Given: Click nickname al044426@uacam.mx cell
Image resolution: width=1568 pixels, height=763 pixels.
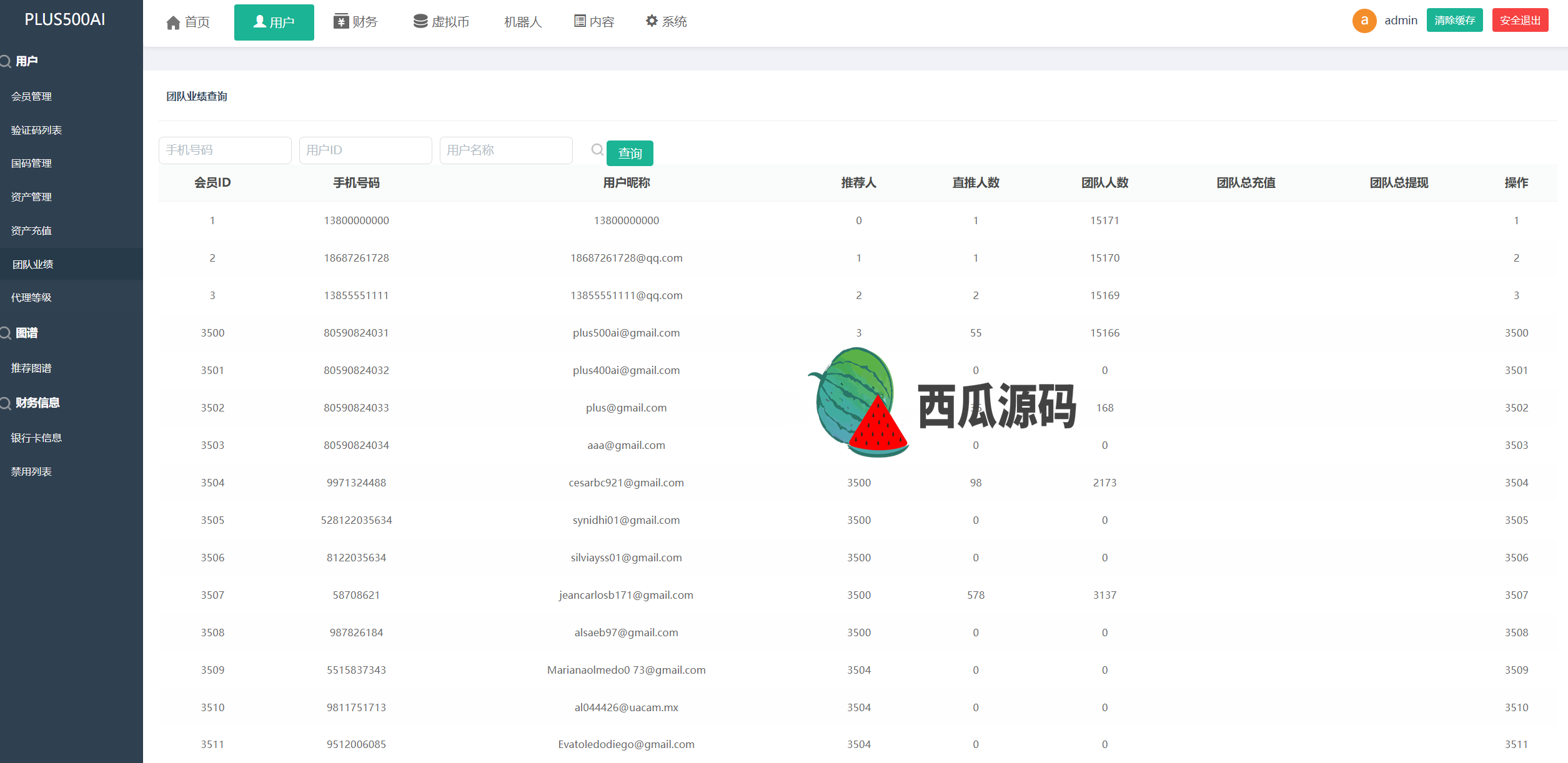Looking at the screenshot, I should [x=626, y=707].
